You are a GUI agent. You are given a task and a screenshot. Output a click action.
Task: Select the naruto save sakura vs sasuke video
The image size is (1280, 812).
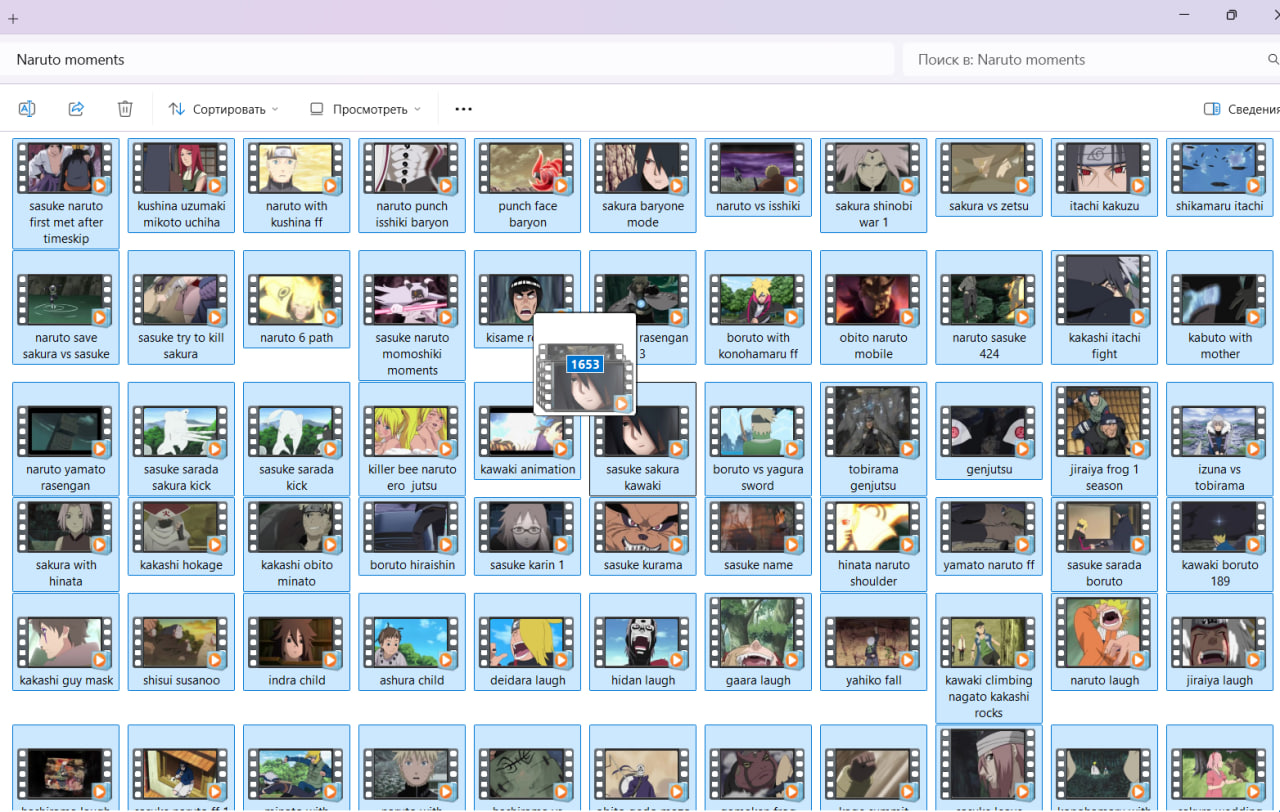pyautogui.click(x=66, y=307)
